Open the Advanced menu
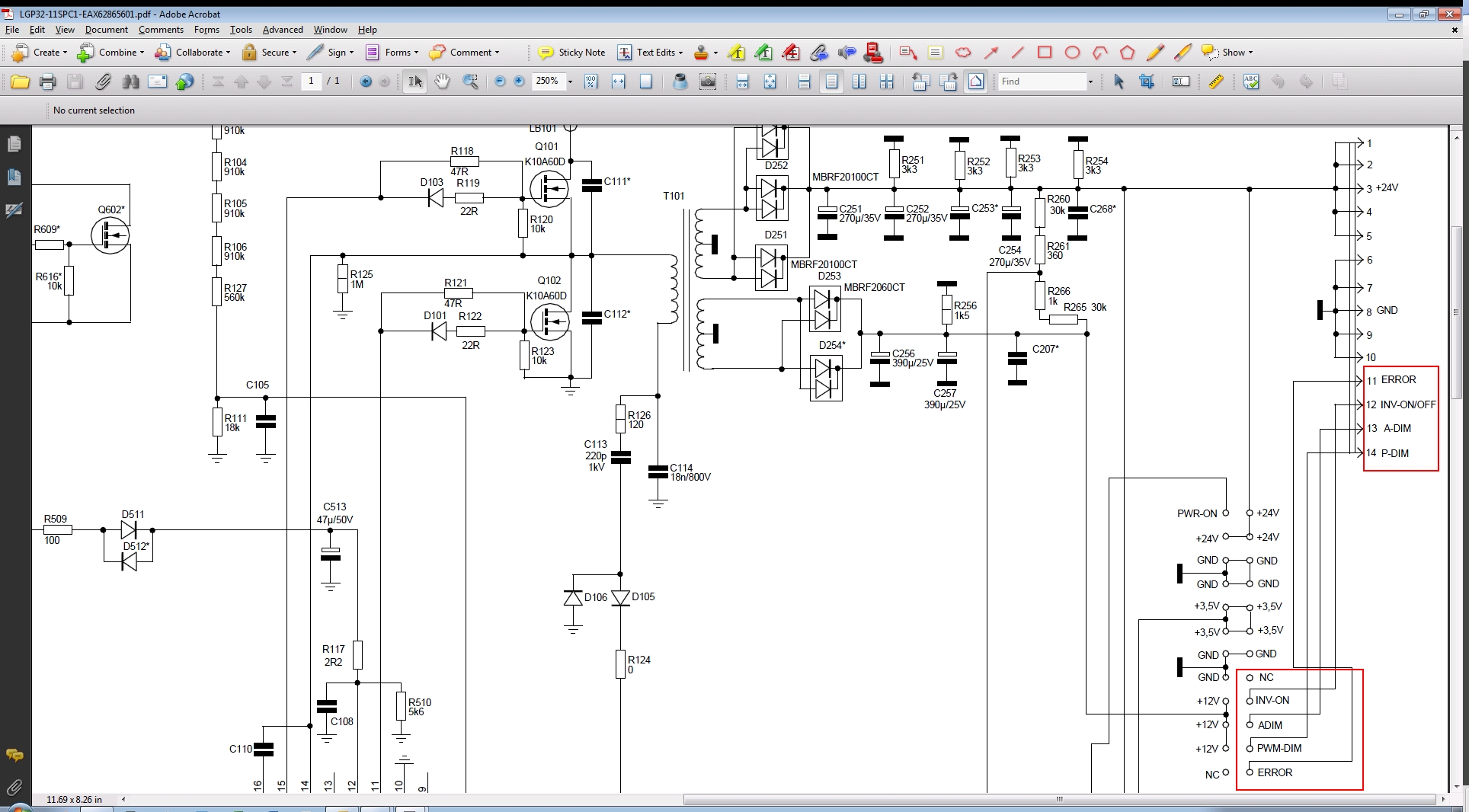This screenshot has height=812, width=1469. click(x=282, y=30)
